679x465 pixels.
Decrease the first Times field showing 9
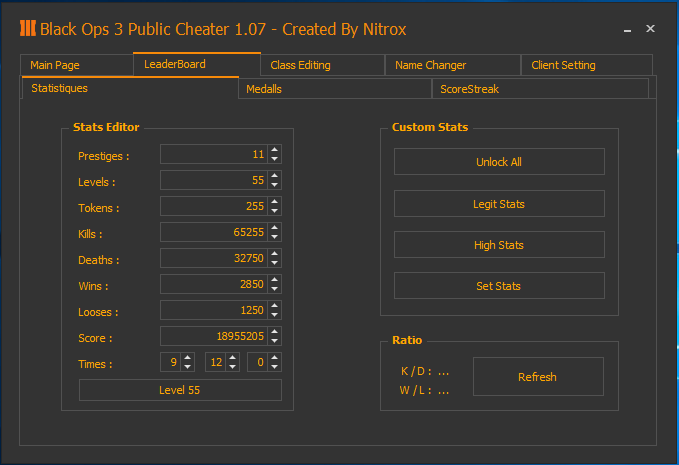pyautogui.click(x=188, y=367)
